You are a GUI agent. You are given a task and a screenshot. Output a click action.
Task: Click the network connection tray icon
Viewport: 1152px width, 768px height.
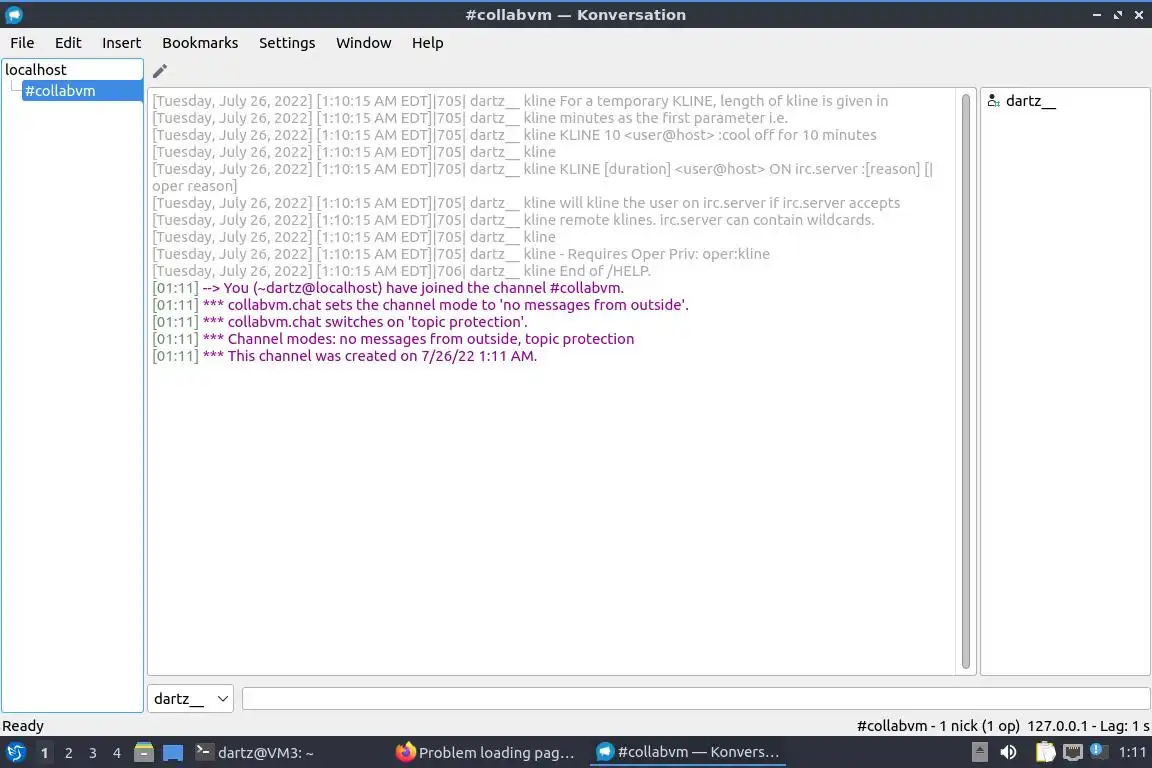tap(1073, 752)
